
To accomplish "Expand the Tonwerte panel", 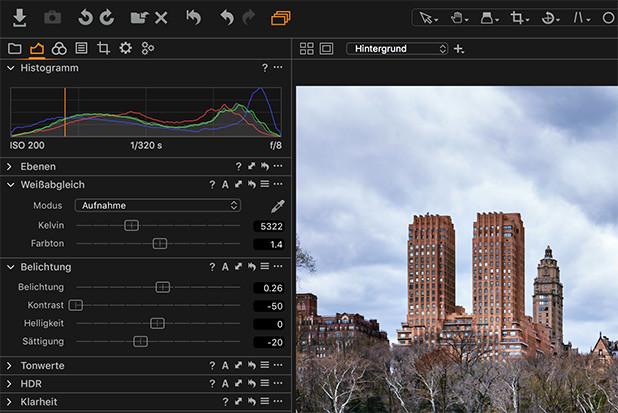I will [10, 366].
